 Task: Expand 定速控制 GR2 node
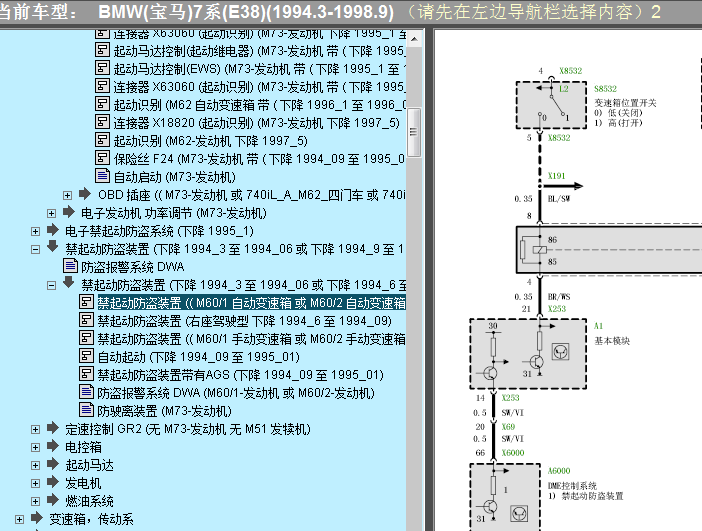coord(35,429)
